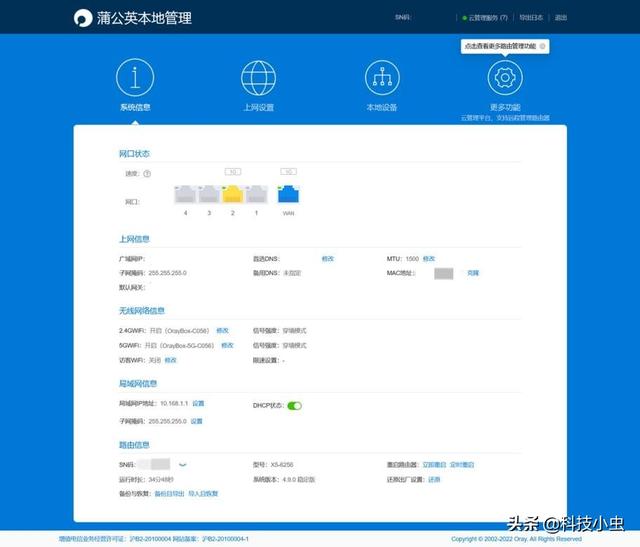Click the speed help question mark icon
The width and height of the screenshot is (640, 547).
[x=147, y=173]
